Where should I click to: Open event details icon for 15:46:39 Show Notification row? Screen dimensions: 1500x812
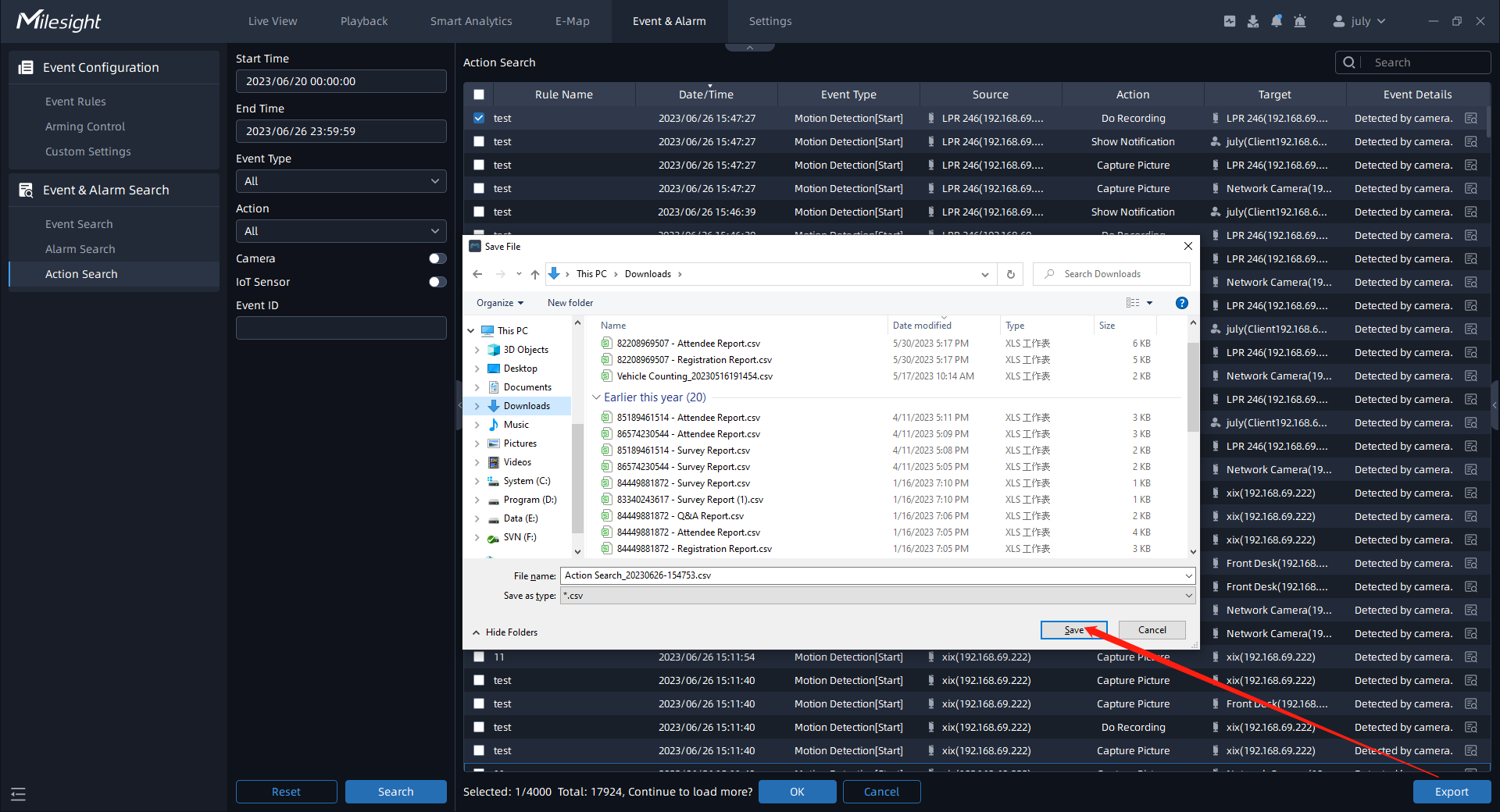(x=1471, y=212)
